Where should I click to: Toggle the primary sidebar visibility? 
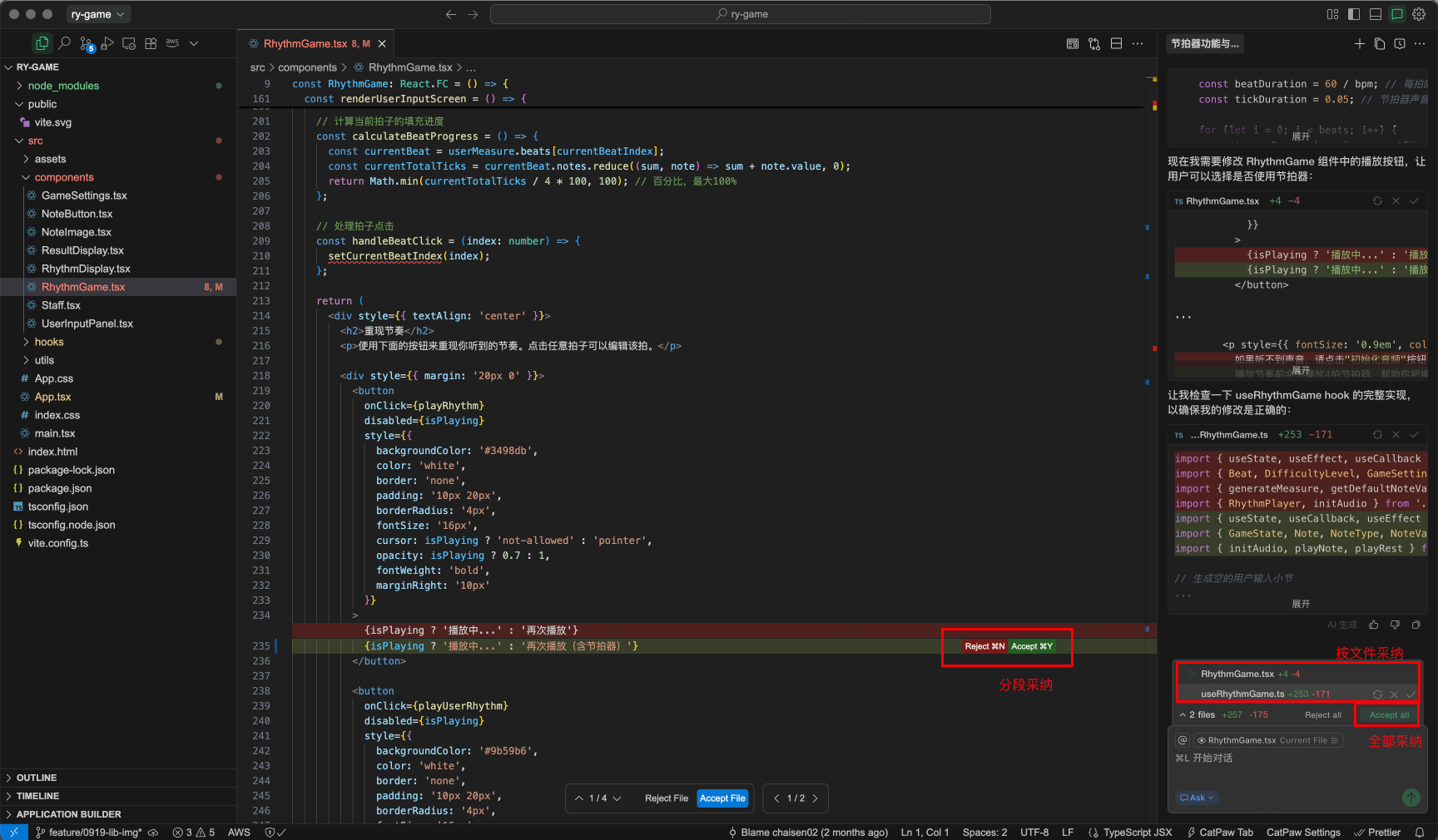pyautogui.click(x=1354, y=14)
